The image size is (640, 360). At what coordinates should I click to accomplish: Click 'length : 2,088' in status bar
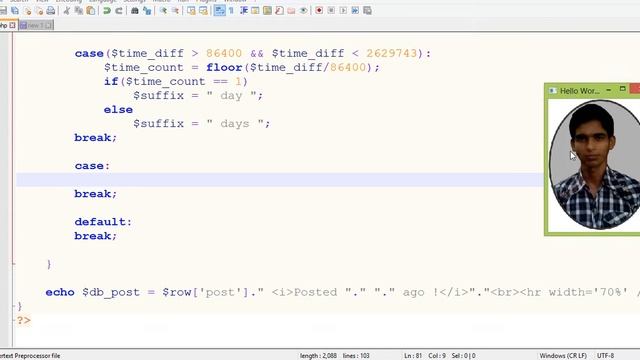point(318,356)
